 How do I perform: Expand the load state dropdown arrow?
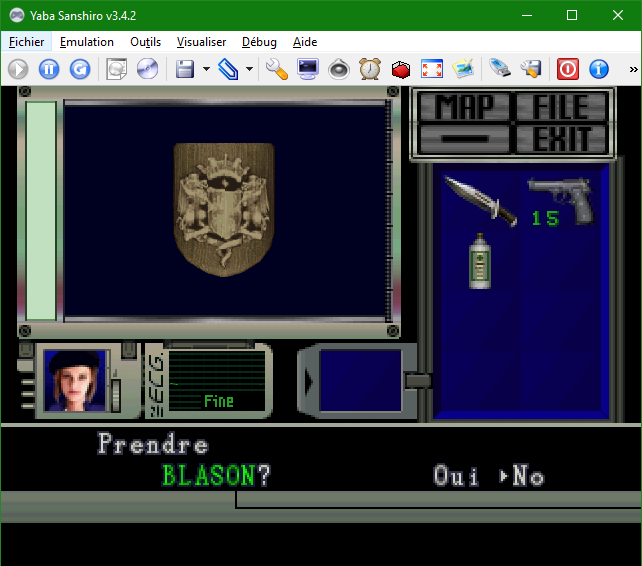(249, 69)
